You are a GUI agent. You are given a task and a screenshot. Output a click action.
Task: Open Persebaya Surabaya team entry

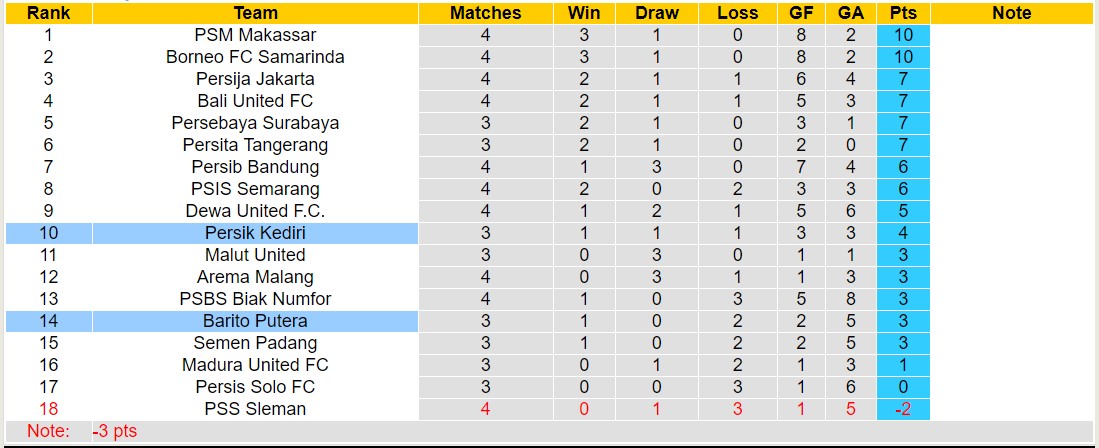(x=255, y=123)
